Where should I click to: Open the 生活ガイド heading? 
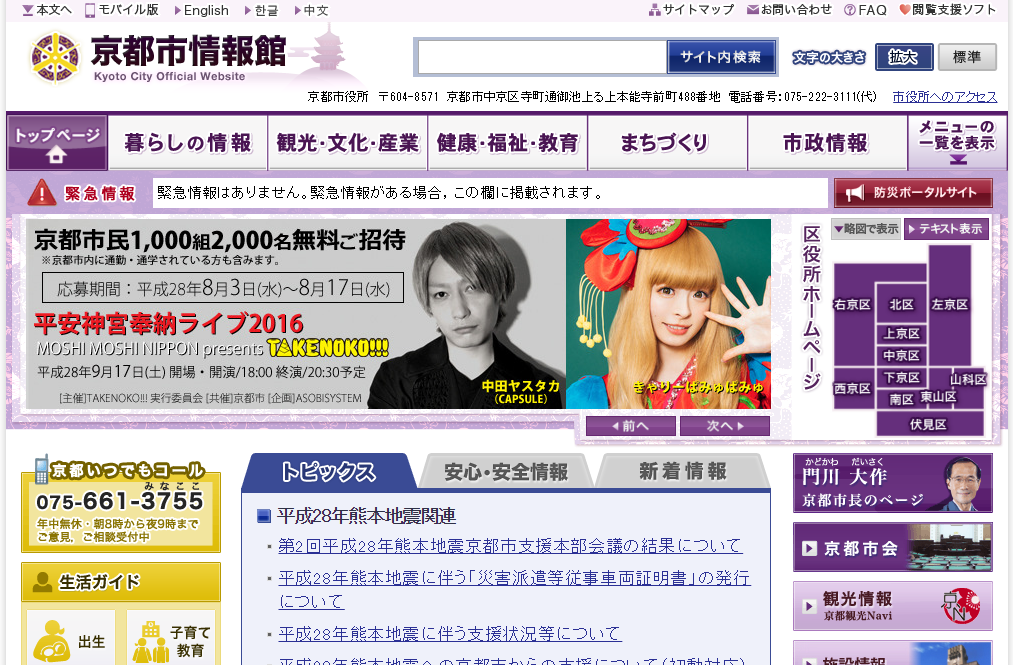pyautogui.click(x=121, y=582)
